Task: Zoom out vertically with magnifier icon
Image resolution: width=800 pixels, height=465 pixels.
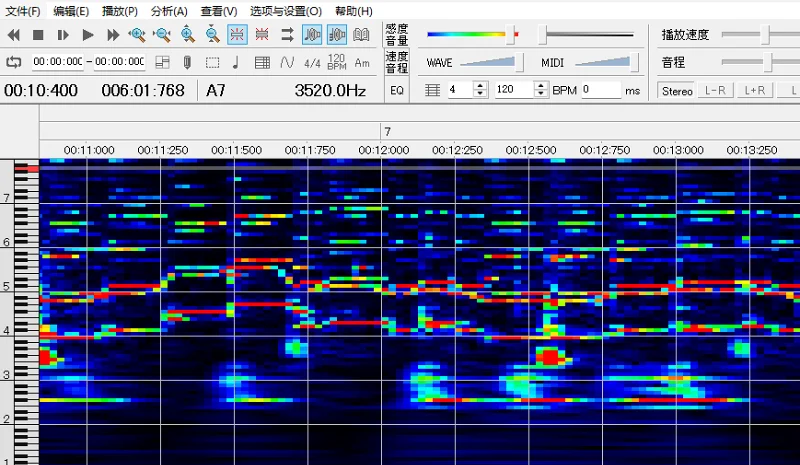Action: 213,35
